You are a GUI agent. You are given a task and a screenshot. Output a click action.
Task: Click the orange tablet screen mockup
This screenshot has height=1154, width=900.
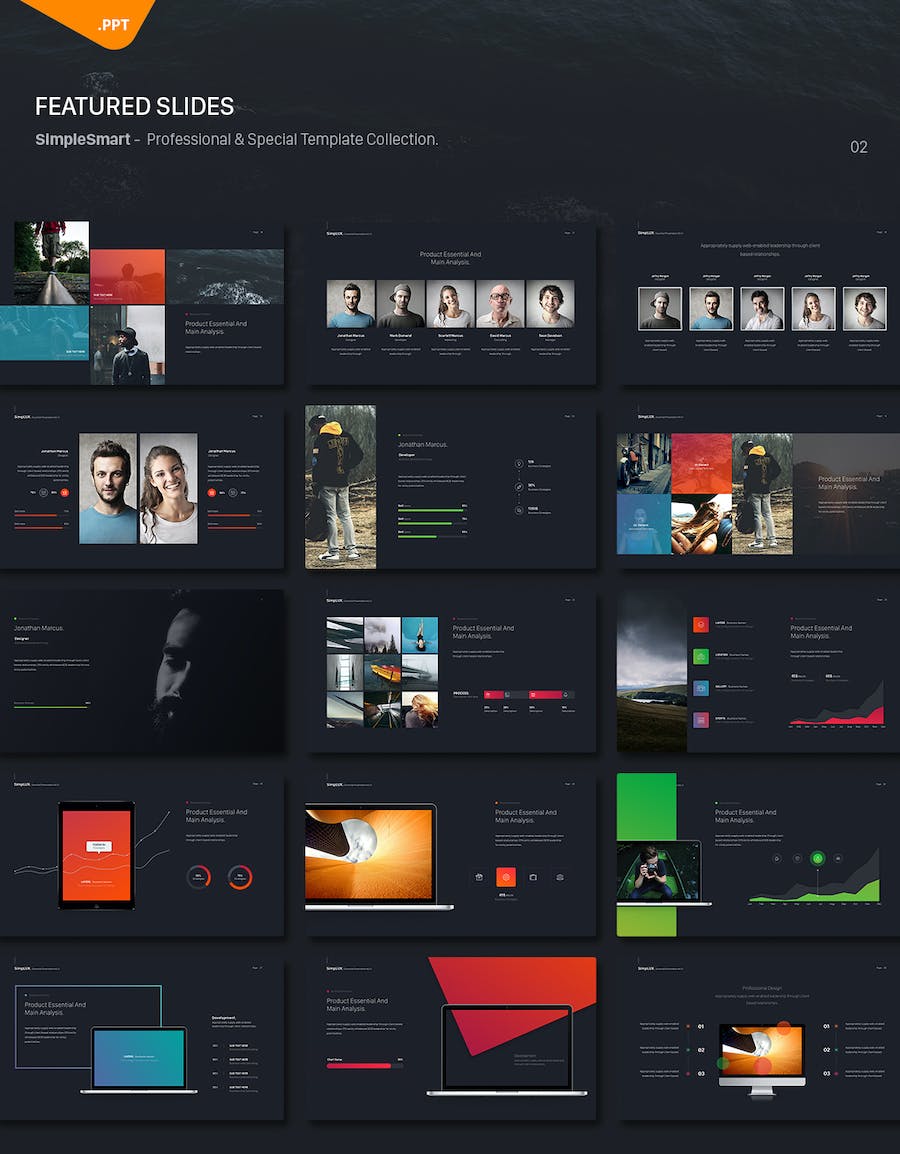click(98, 853)
